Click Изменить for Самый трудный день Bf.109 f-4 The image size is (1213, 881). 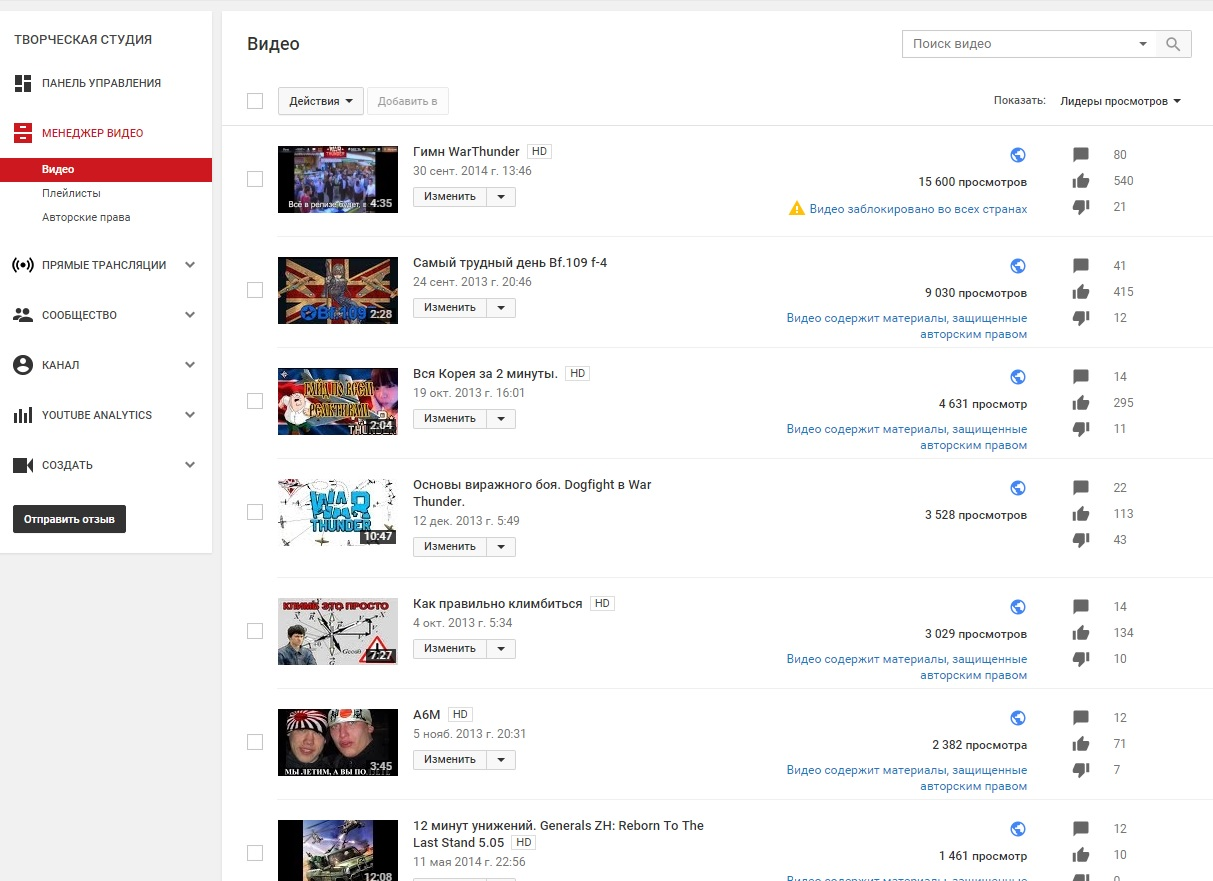click(x=450, y=308)
